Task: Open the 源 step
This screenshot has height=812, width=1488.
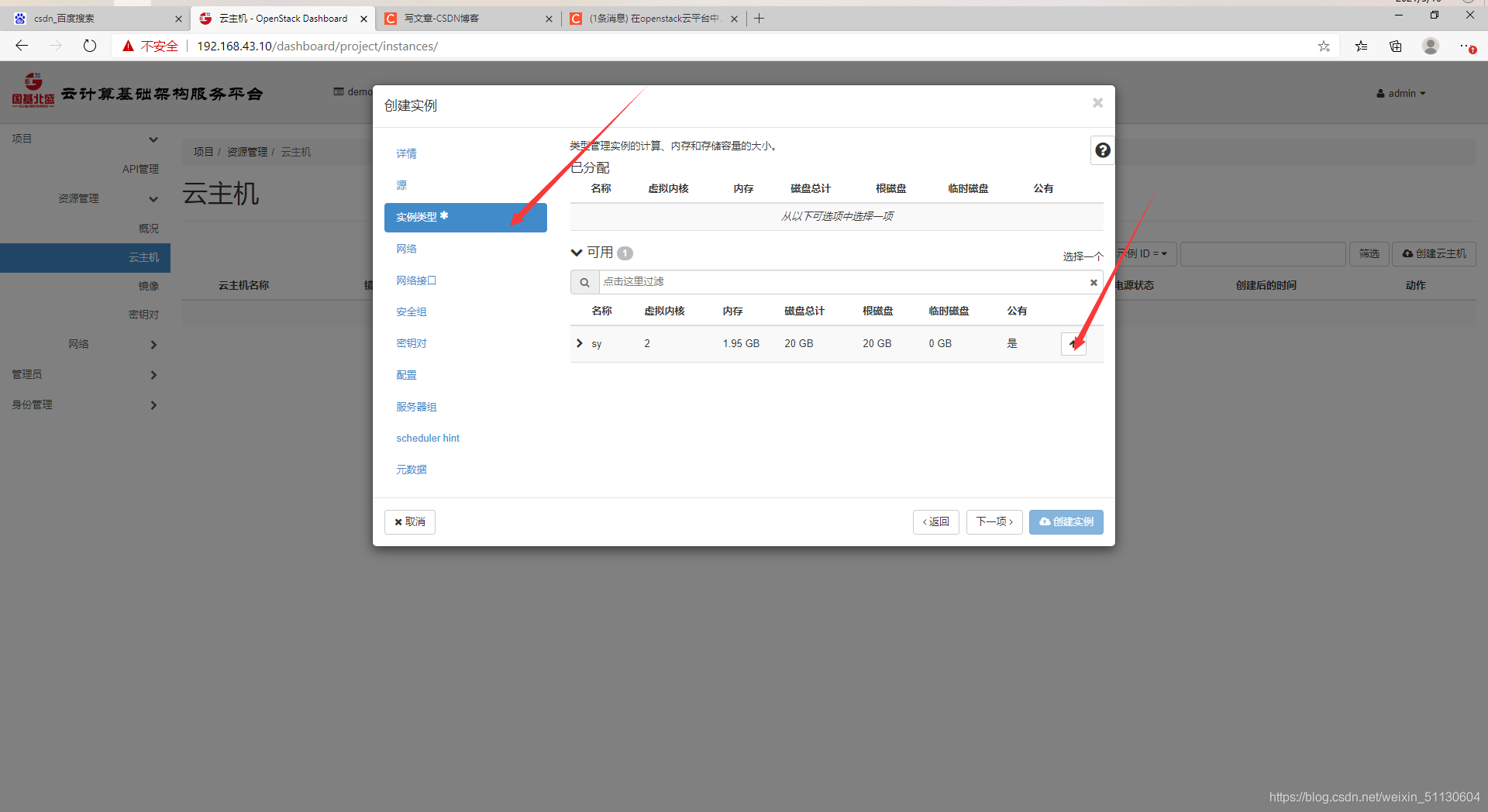Action: coord(401,185)
